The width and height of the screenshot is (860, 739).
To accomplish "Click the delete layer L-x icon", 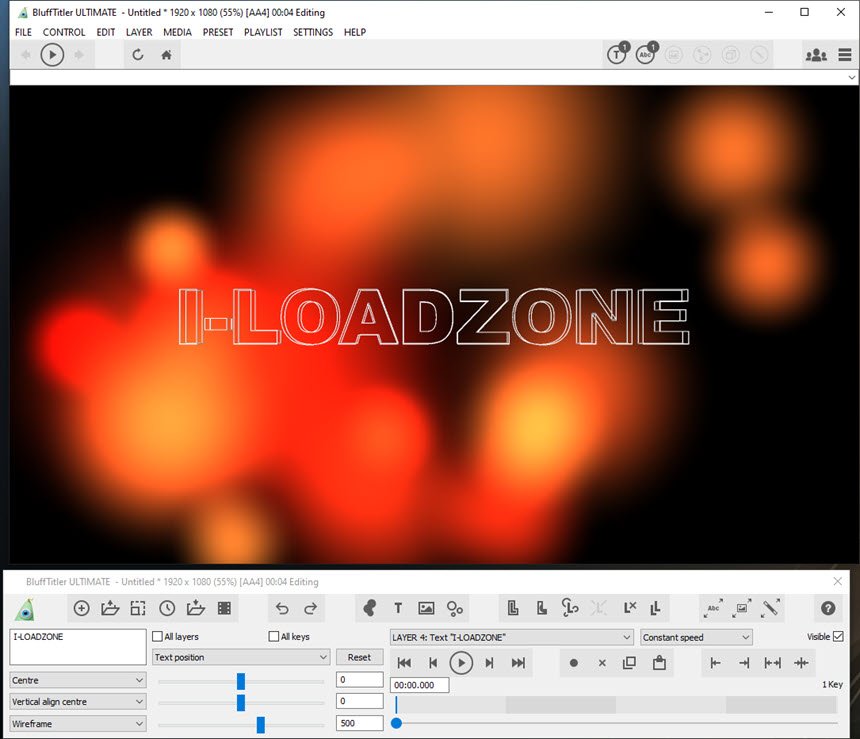I will [630, 607].
